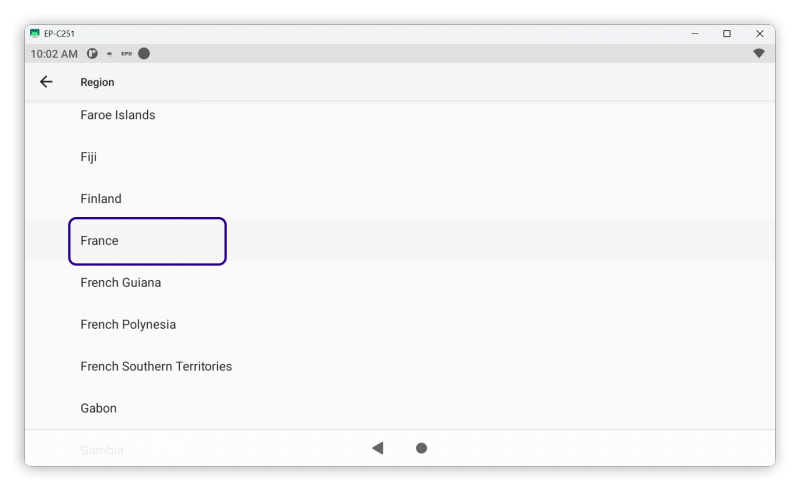Minimize the EP-C251 window
Viewport: 800px width, 491px height.
pyautogui.click(x=694, y=33)
